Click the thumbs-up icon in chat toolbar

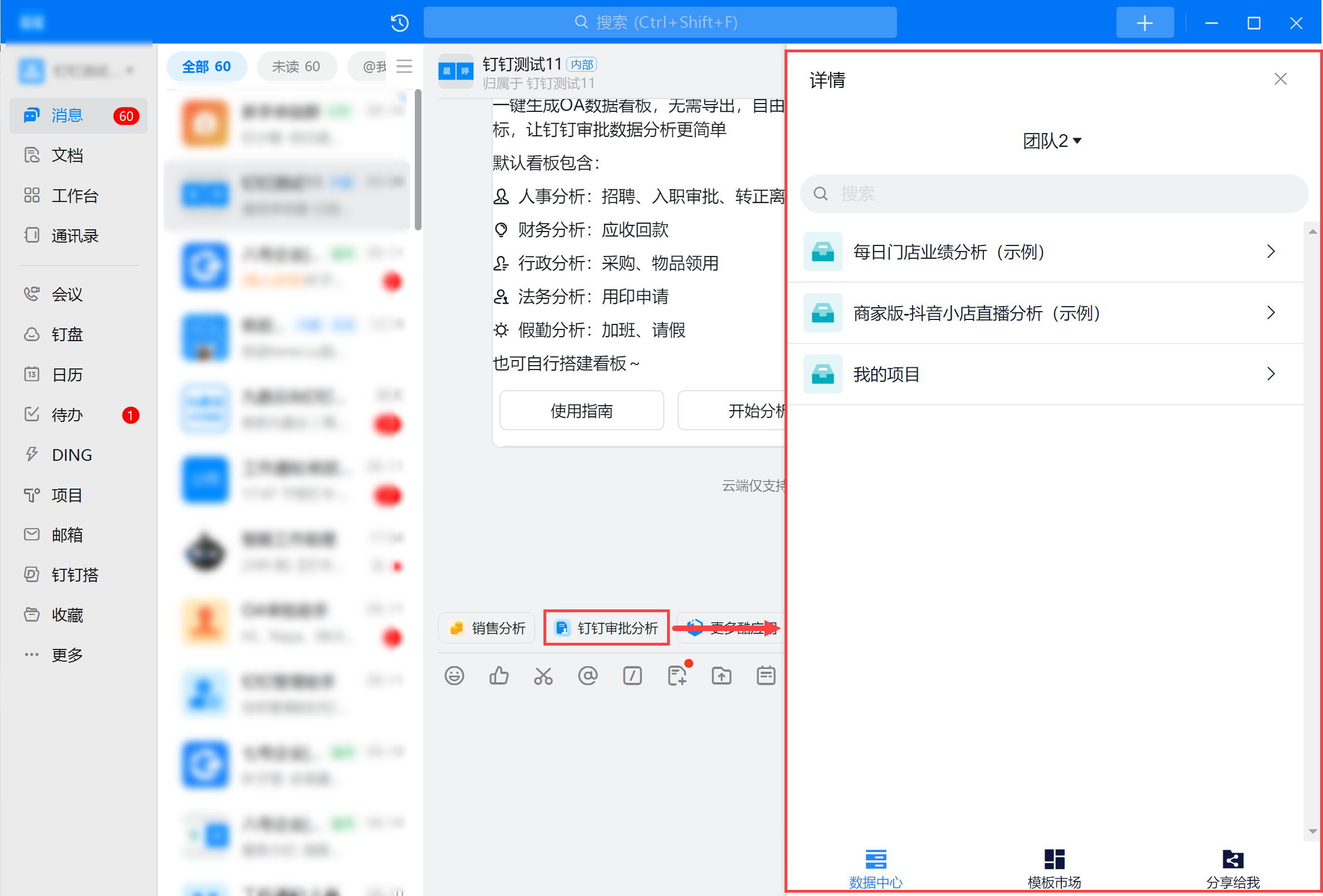(499, 676)
